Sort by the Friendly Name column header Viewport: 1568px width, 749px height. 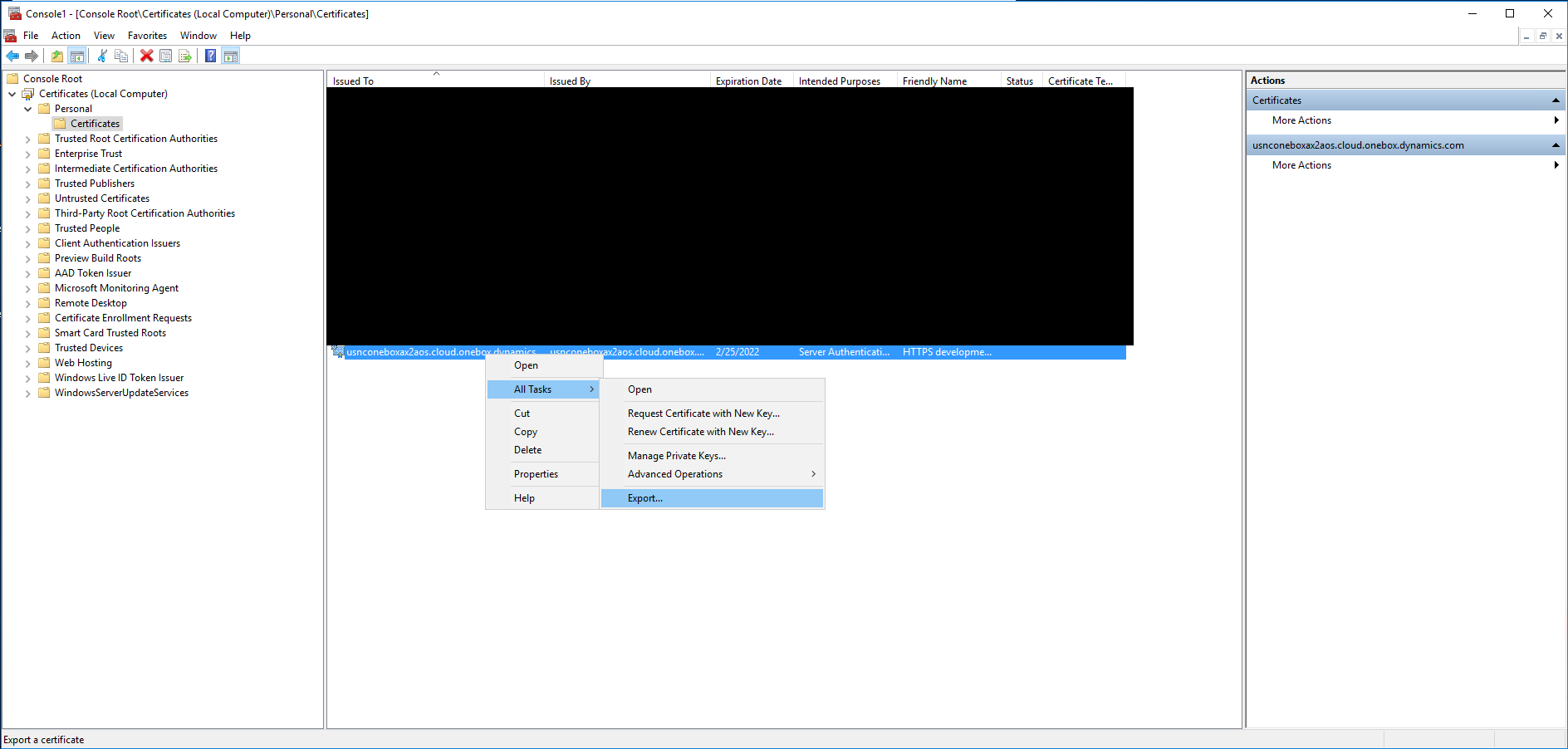(x=948, y=81)
